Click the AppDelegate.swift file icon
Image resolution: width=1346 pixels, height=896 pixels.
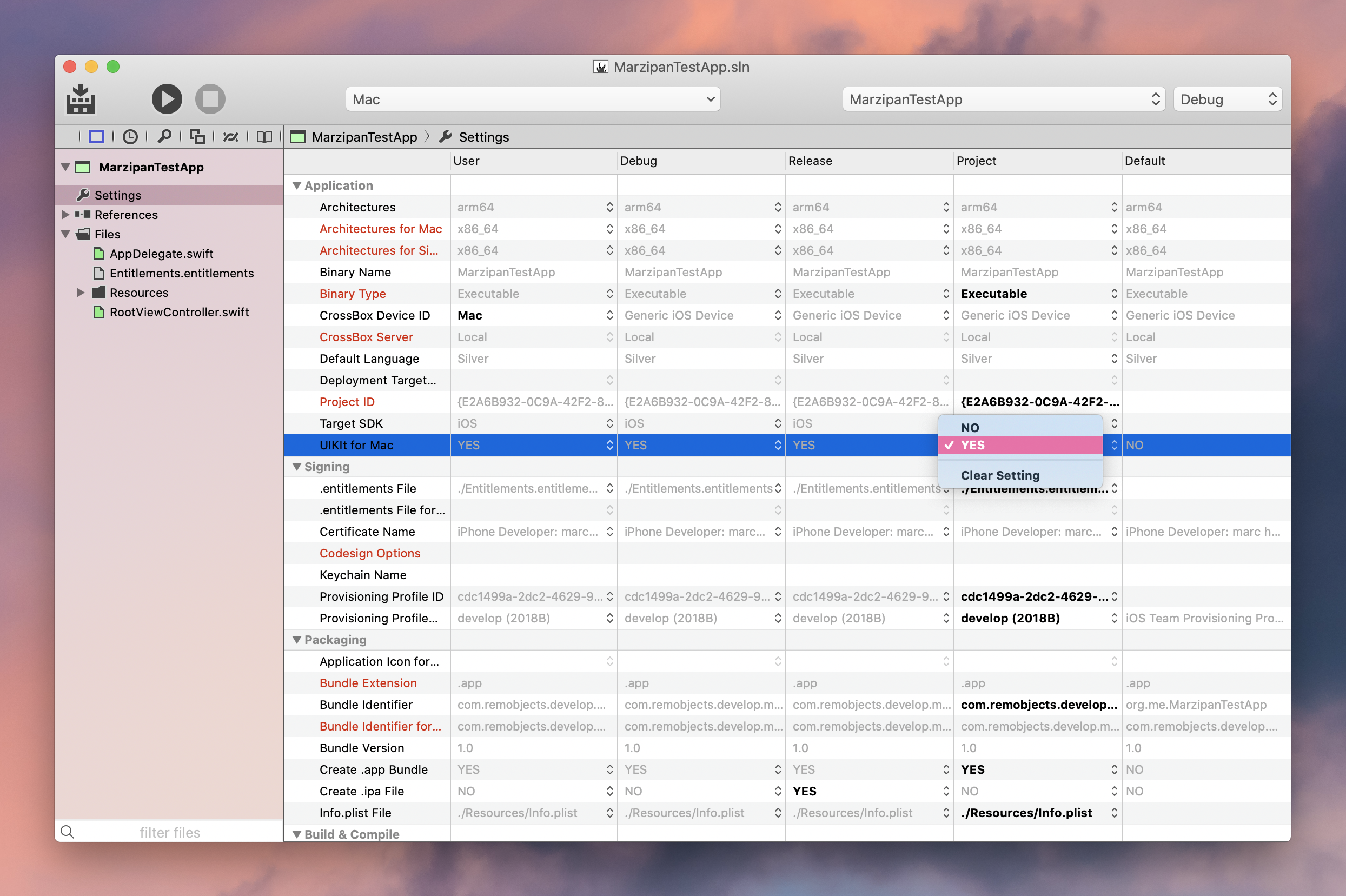(99, 254)
